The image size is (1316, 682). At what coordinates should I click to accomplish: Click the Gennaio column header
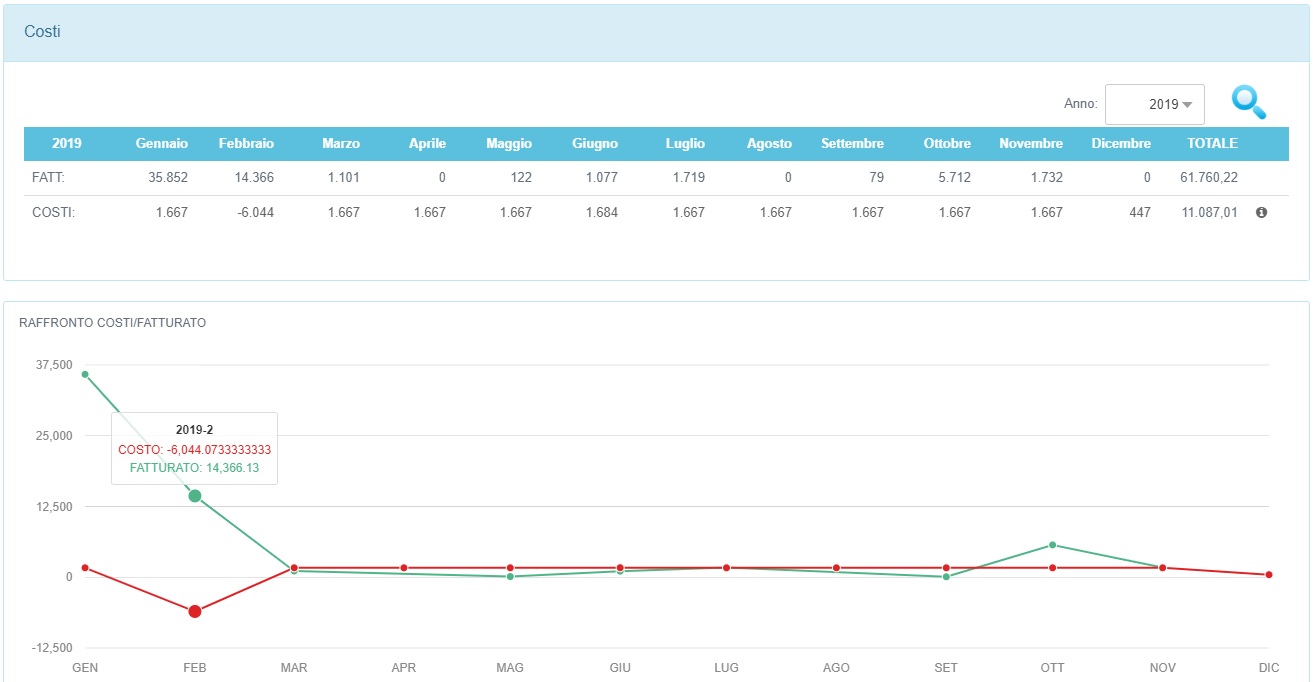(161, 143)
